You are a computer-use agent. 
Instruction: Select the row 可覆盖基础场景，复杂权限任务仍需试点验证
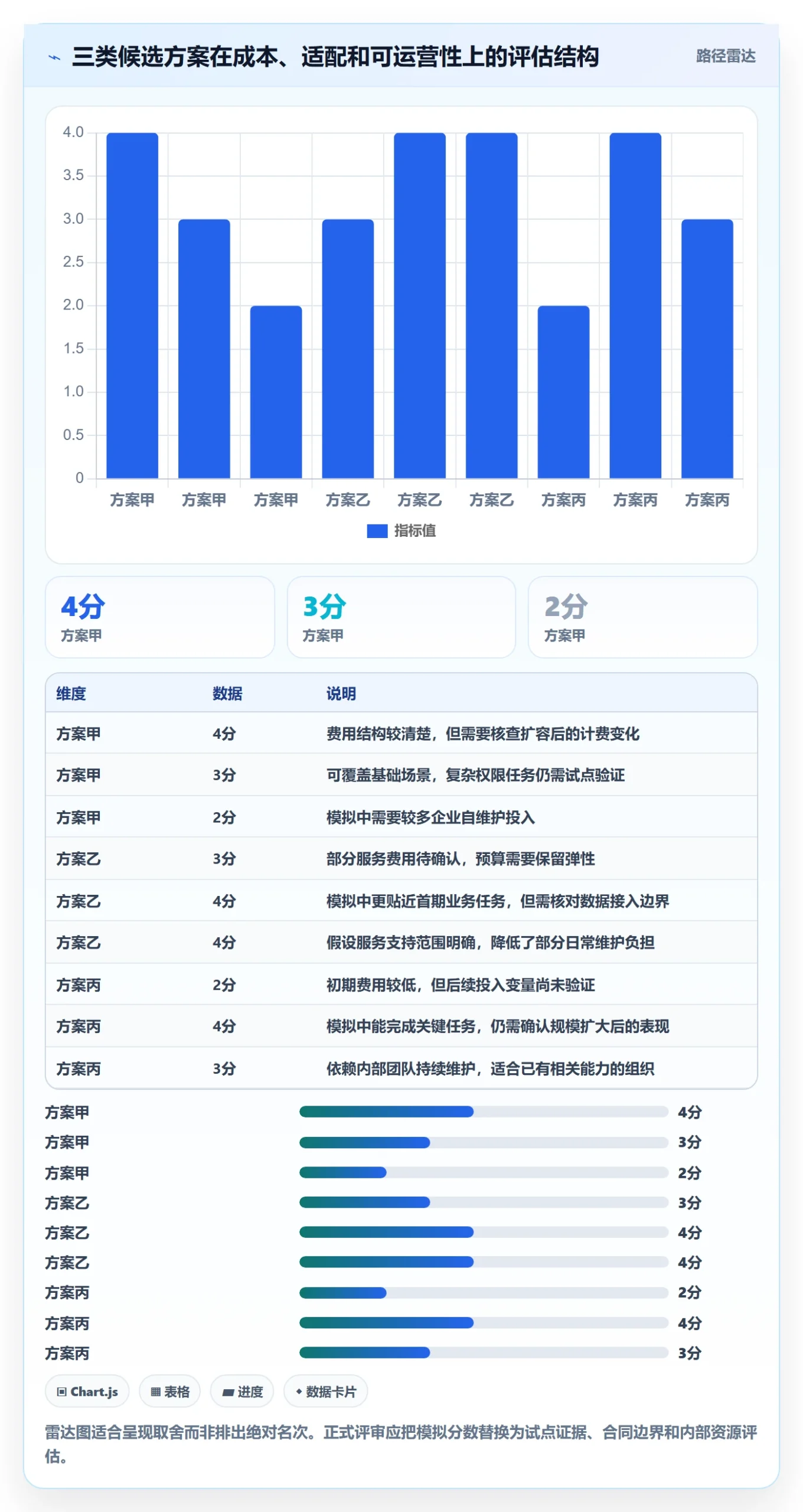(x=401, y=775)
